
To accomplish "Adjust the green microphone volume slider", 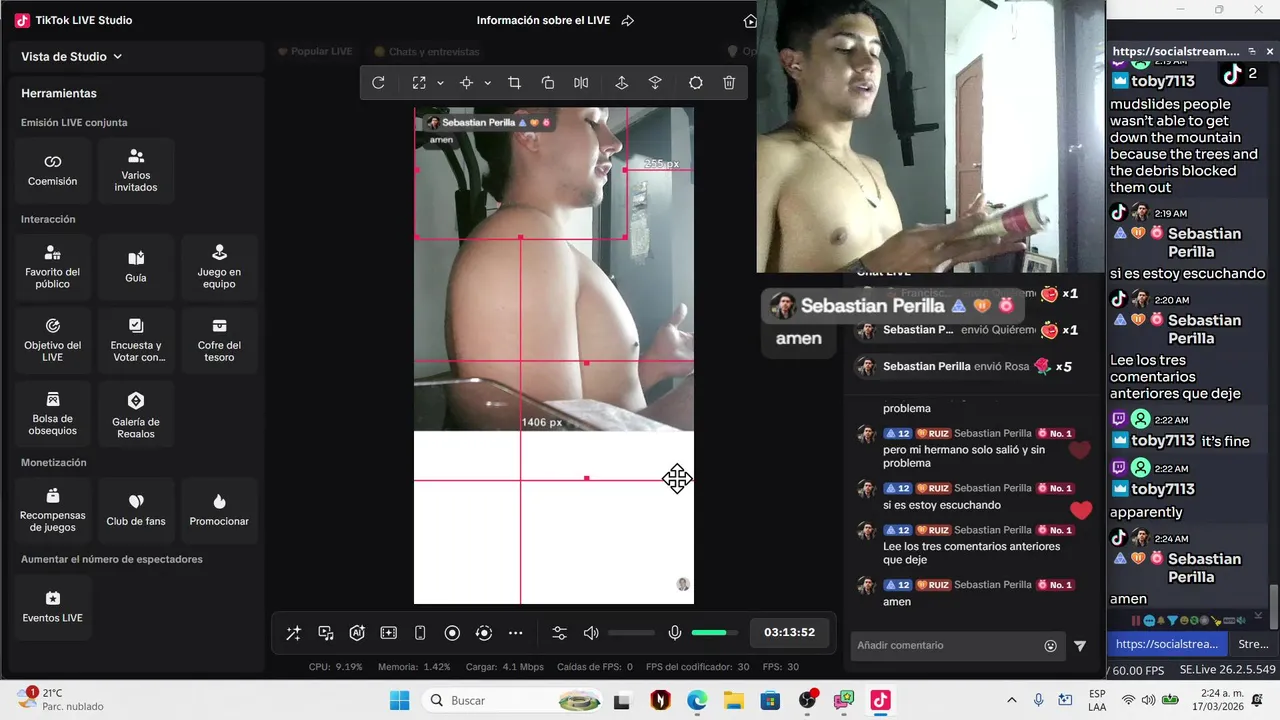I will [x=714, y=633].
